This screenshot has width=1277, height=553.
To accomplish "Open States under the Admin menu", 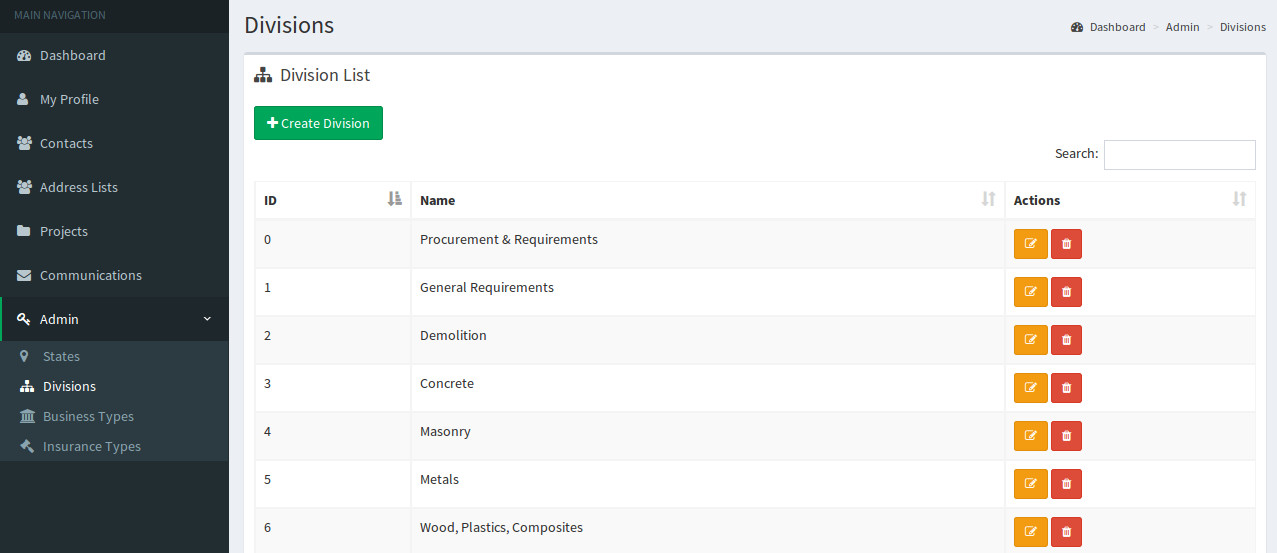I will tap(61, 356).
